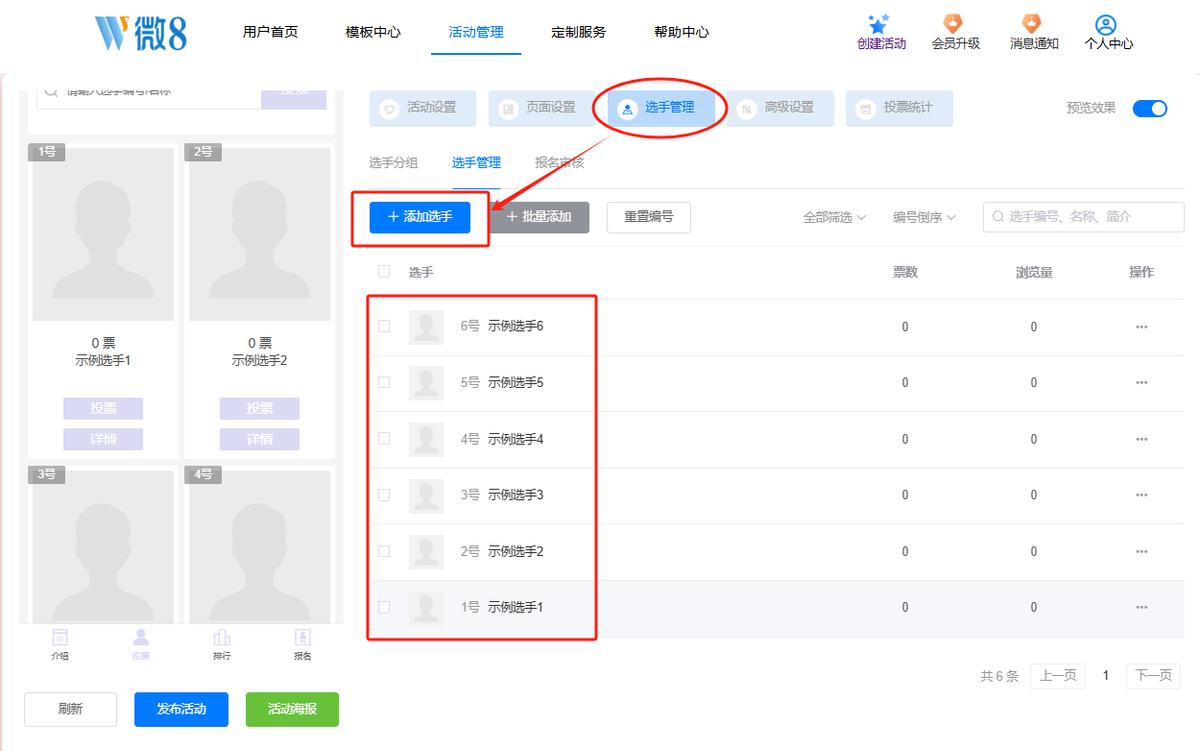Open the 介绍 icon in preview footer
This screenshot has height=751, width=1200.
point(60,644)
